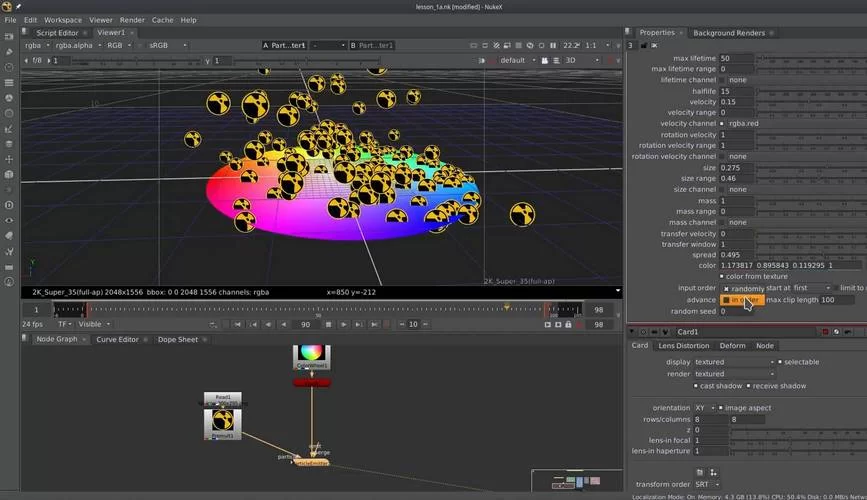
Task: Click the Time nodes clock icon
Action: (x=9, y=67)
